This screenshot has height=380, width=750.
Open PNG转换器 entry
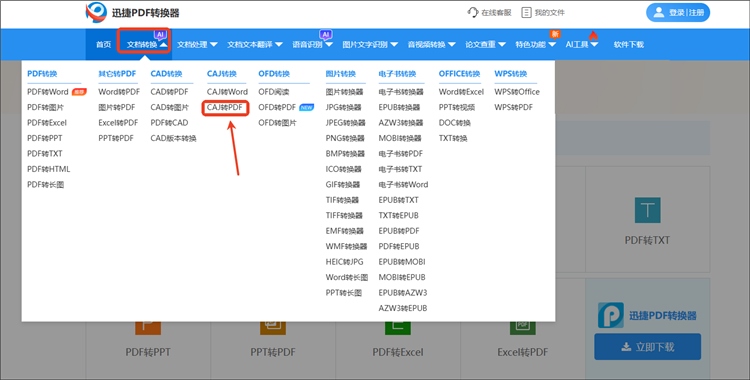coord(345,138)
